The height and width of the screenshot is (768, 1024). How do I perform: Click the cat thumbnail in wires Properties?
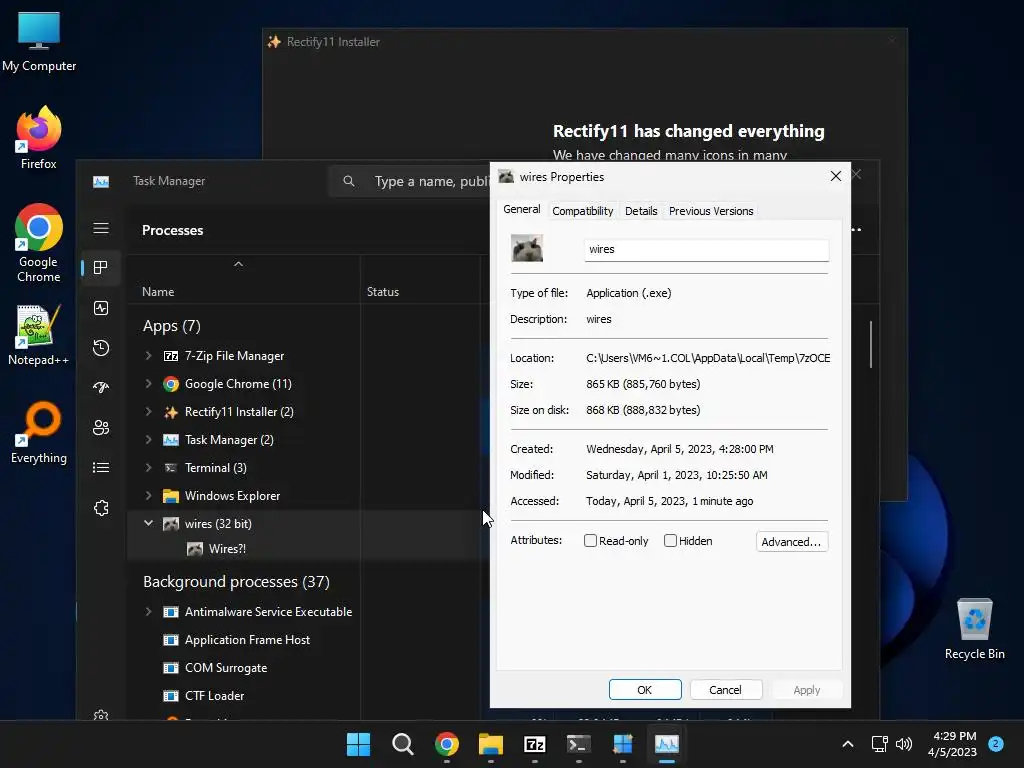526,248
